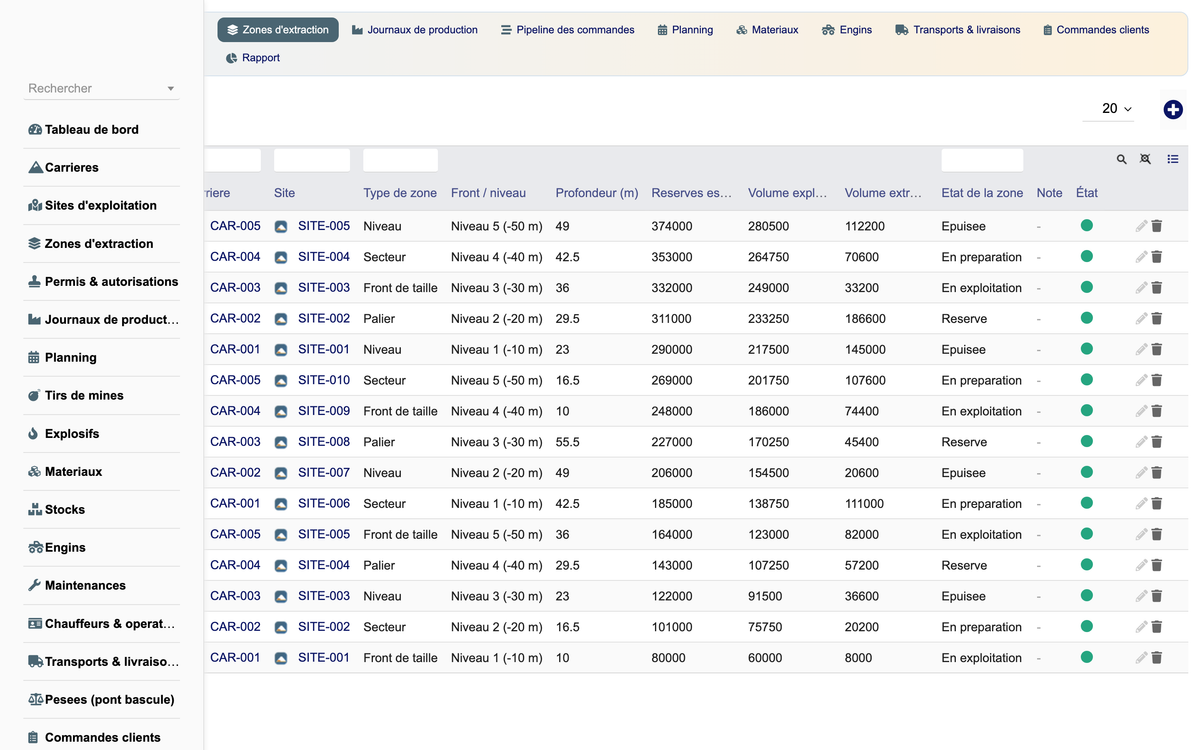Screen dimensions: 1200x750
Task: Edit the row with reserves 374000
Action: click(1141, 226)
